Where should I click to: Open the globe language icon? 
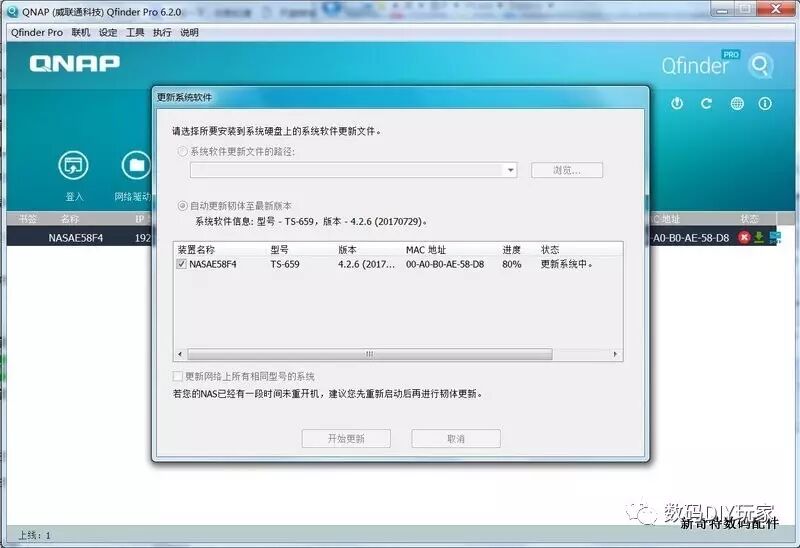click(x=737, y=104)
